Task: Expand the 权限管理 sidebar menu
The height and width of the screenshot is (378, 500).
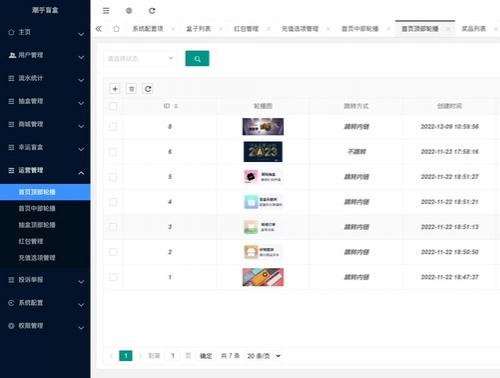Action: (x=45, y=326)
